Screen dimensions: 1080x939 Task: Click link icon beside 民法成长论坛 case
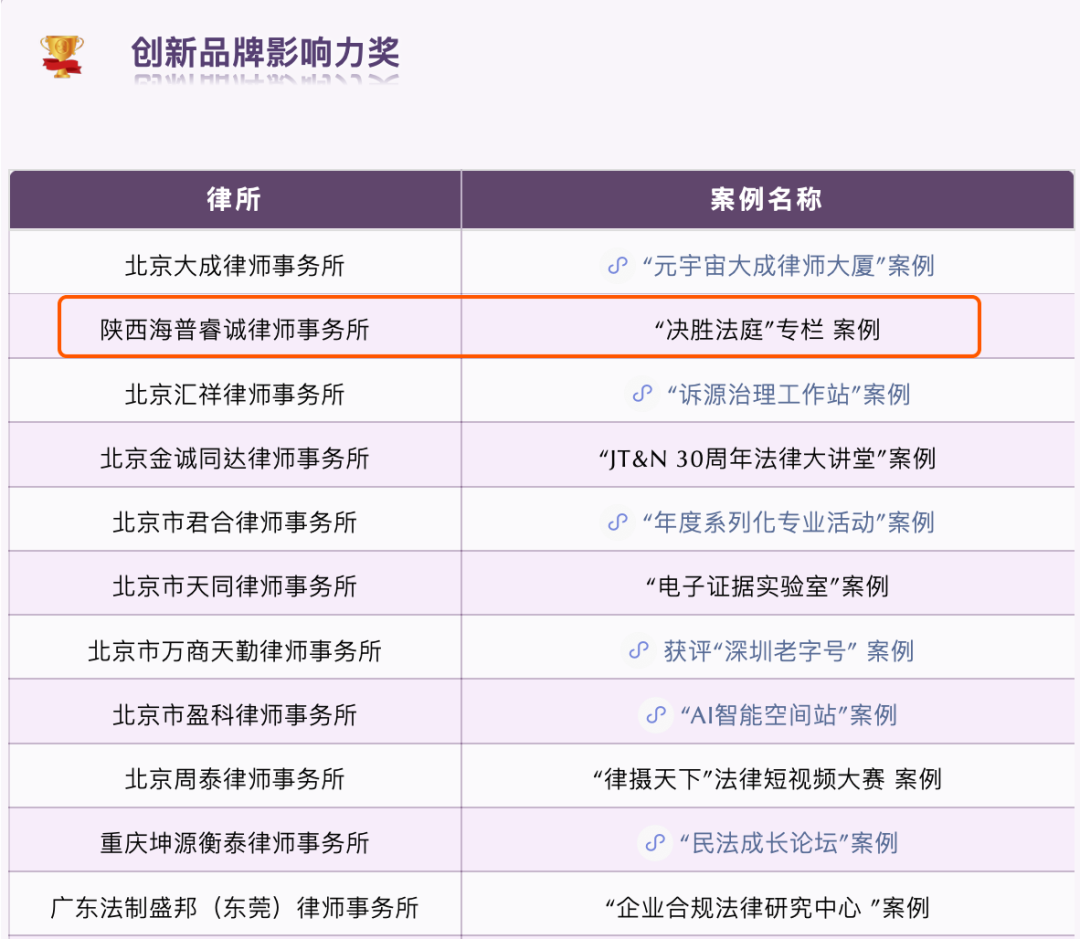point(655,843)
